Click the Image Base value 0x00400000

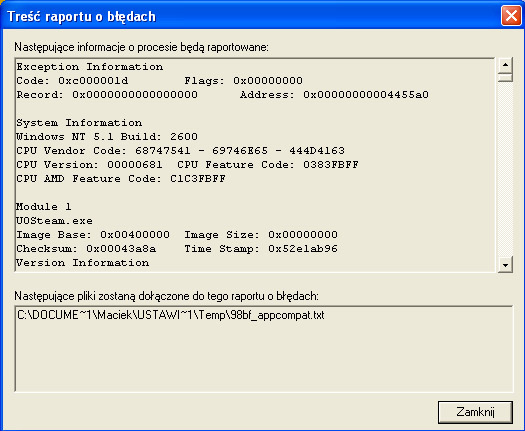(135, 234)
